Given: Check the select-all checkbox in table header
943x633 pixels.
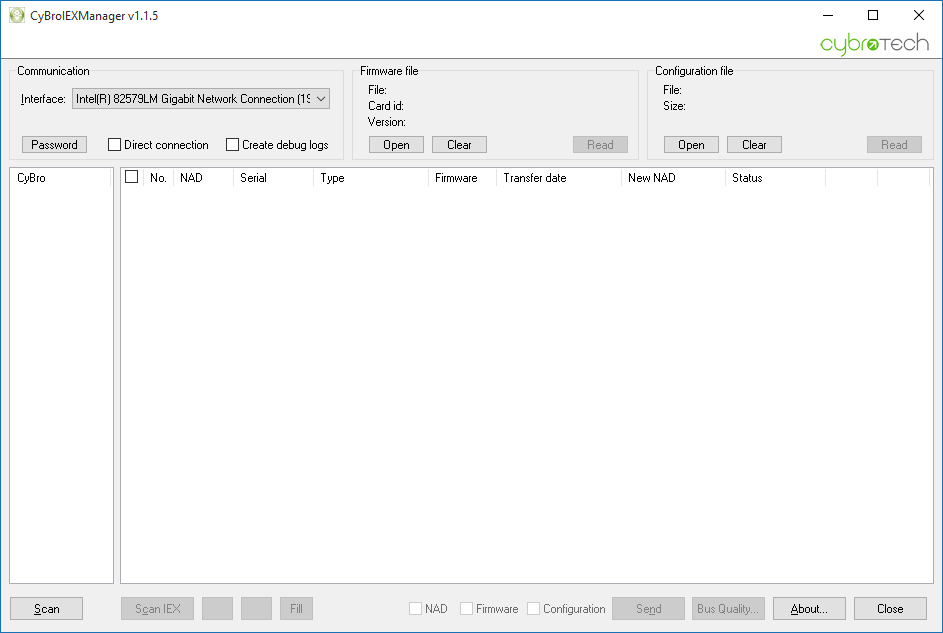Looking at the screenshot, I should pos(131,177).
